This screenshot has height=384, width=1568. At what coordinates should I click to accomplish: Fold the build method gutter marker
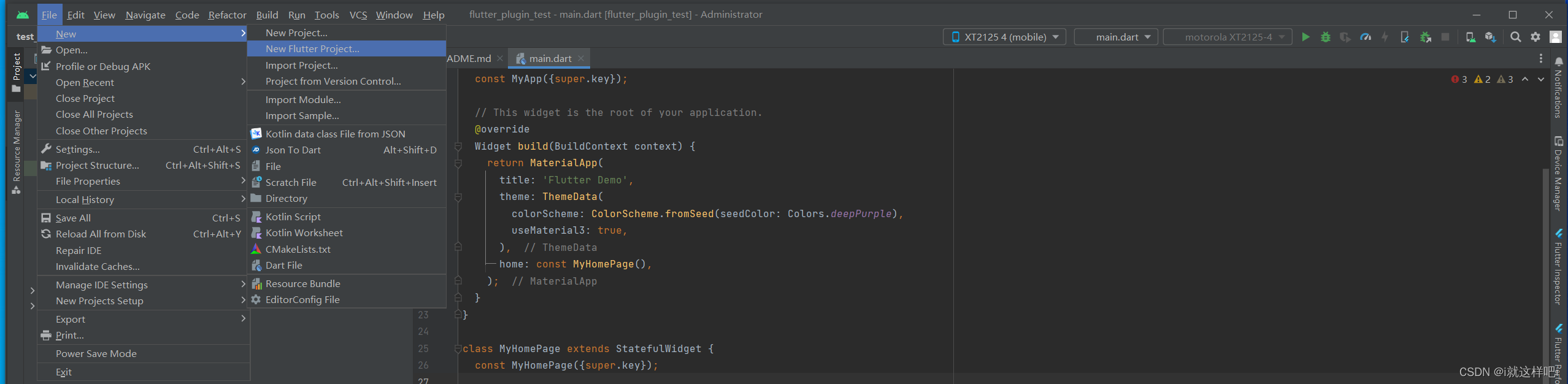point(458,146)
